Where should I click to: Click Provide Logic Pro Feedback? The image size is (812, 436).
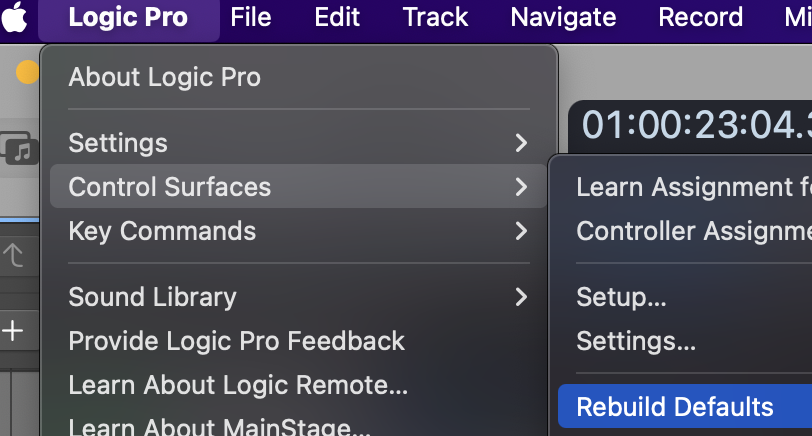click(236, 341)
